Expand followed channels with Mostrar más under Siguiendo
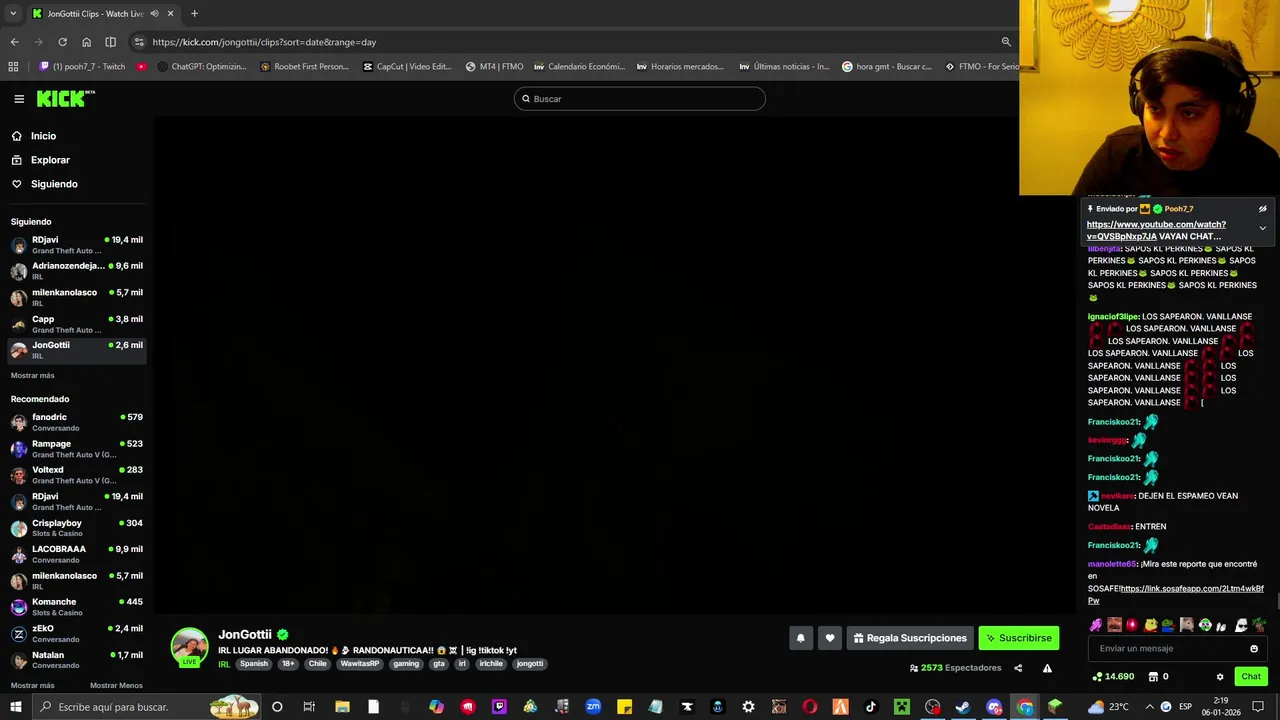 pyautogui.click(x=32, y=376)
